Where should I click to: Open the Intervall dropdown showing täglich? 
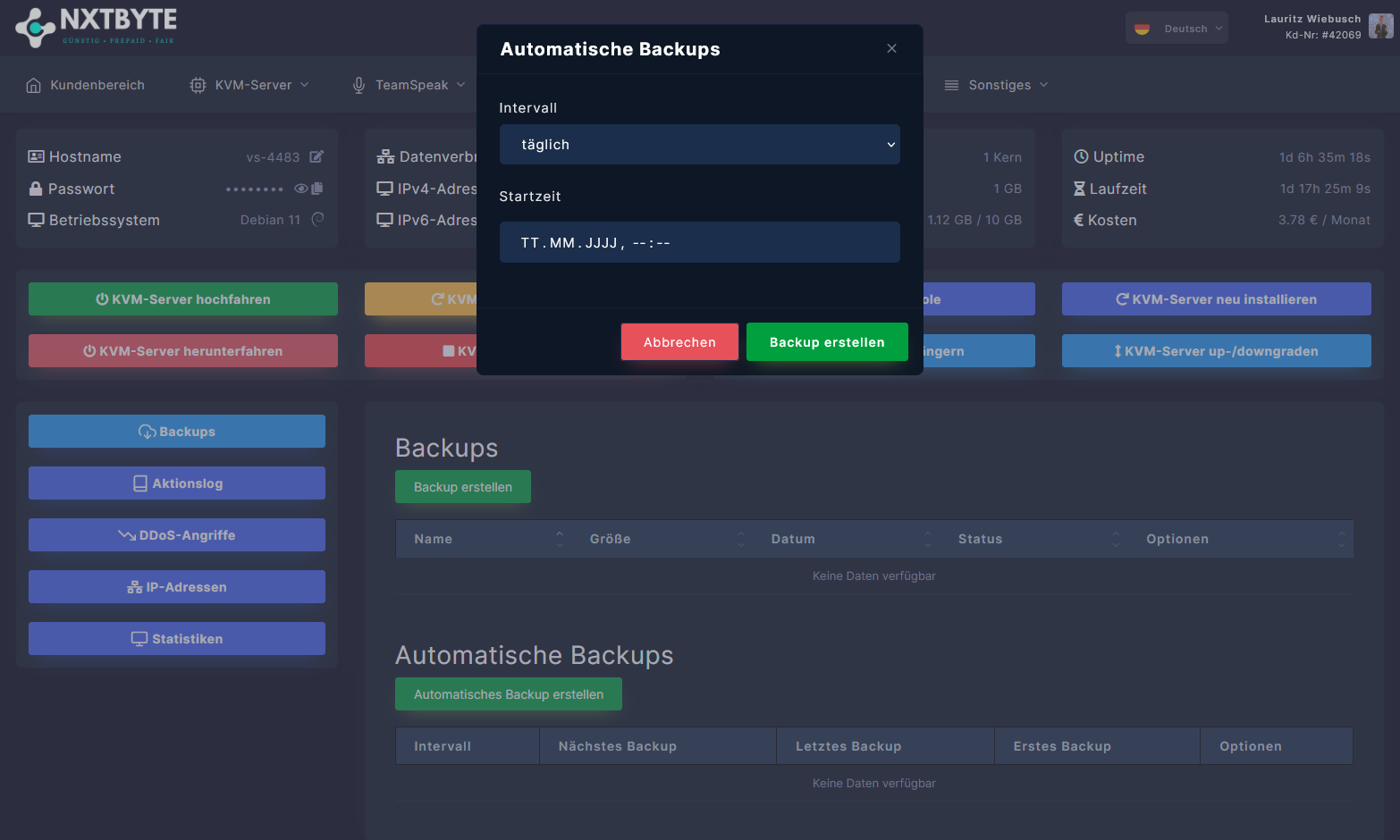click(699, 145)
